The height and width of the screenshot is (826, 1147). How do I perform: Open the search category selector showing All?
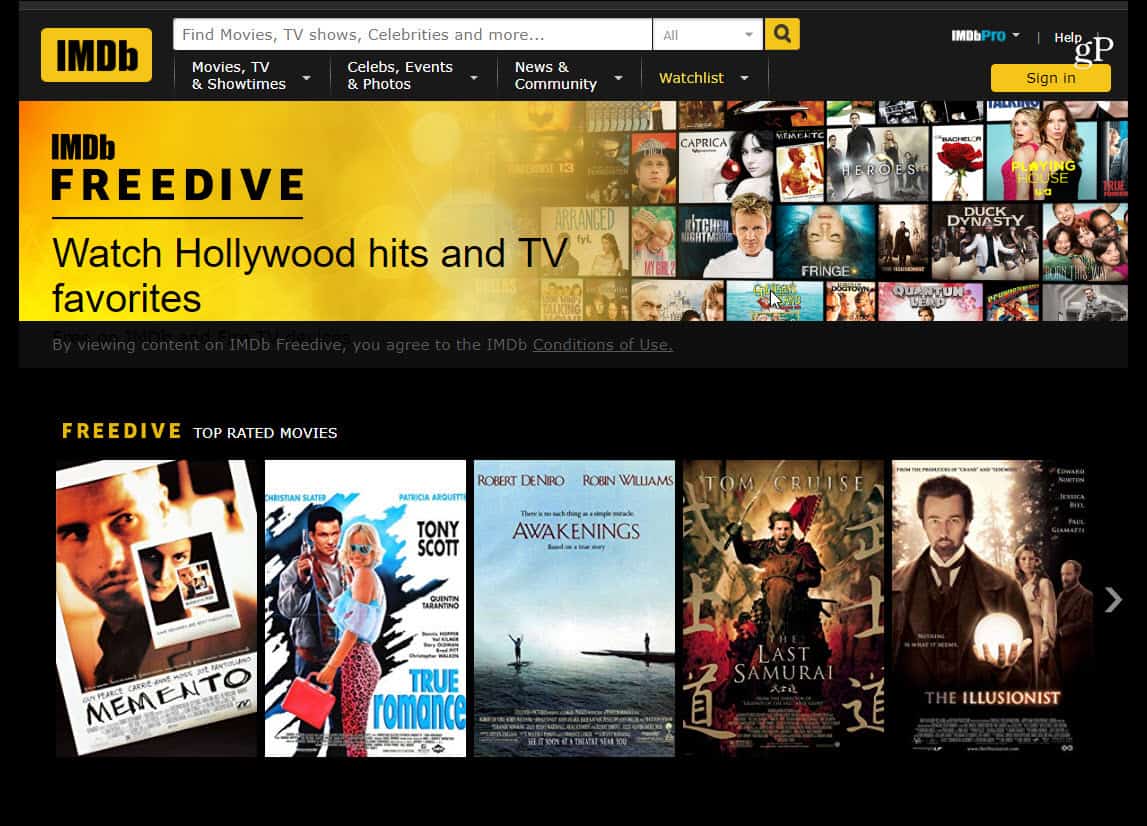point(707,33)
